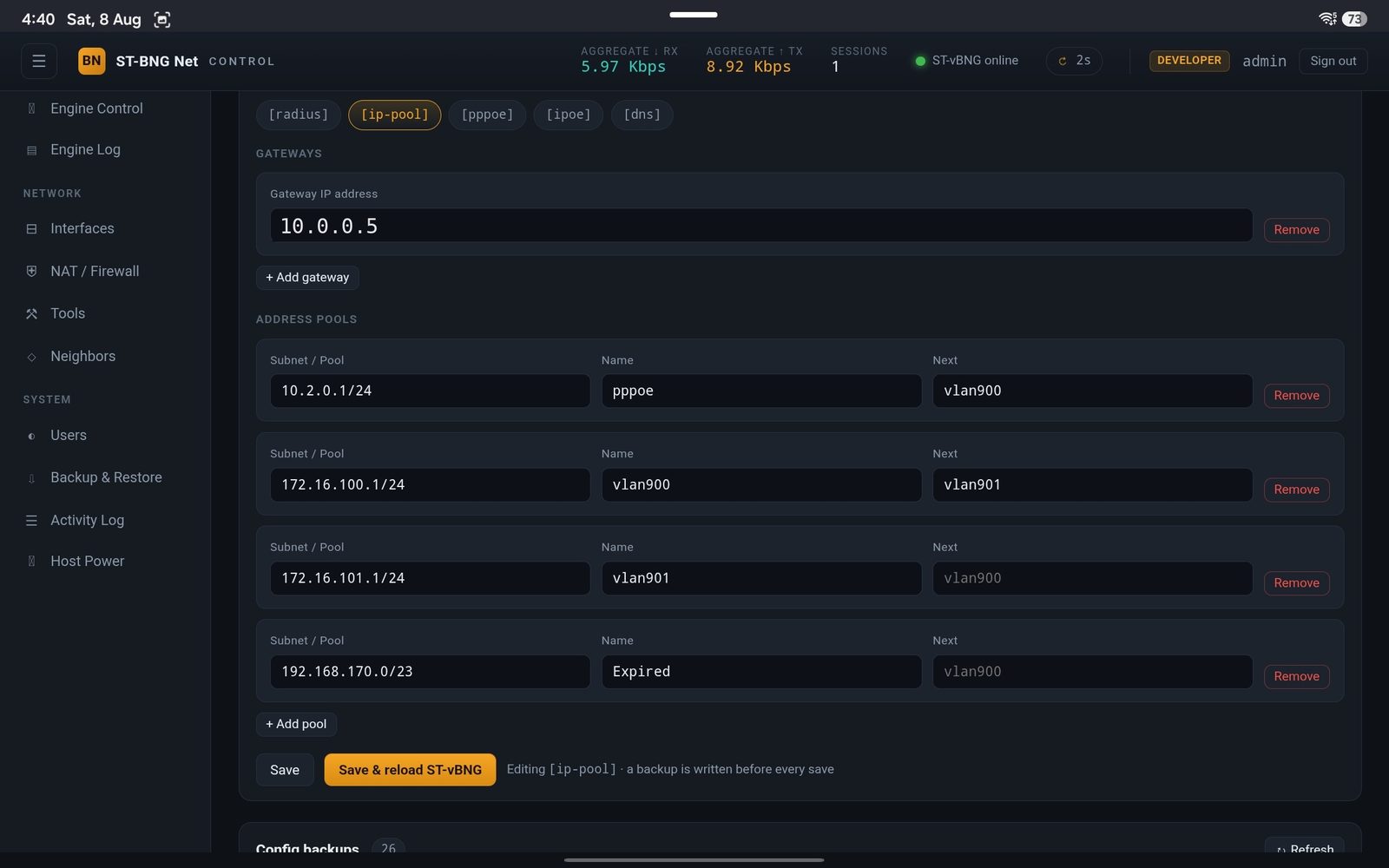Remove the 10.0.0.5 gateway
This screenshot has height=868, width=1389.
coord(1296,230)
